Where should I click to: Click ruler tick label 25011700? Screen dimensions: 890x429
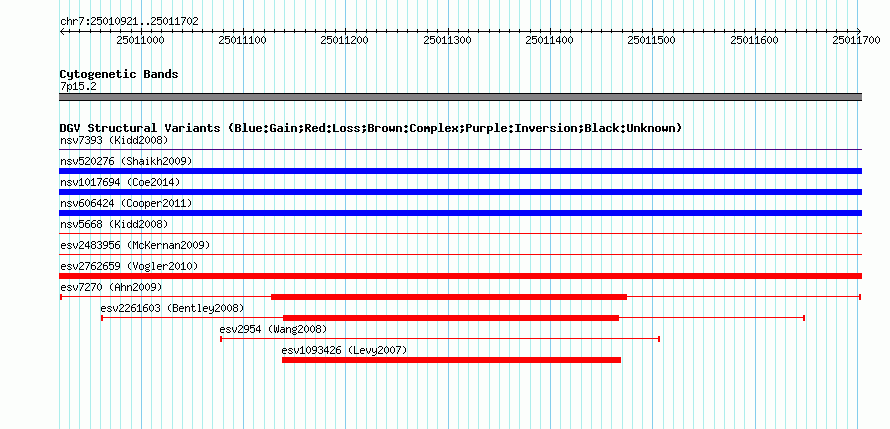tap(857, 40)
